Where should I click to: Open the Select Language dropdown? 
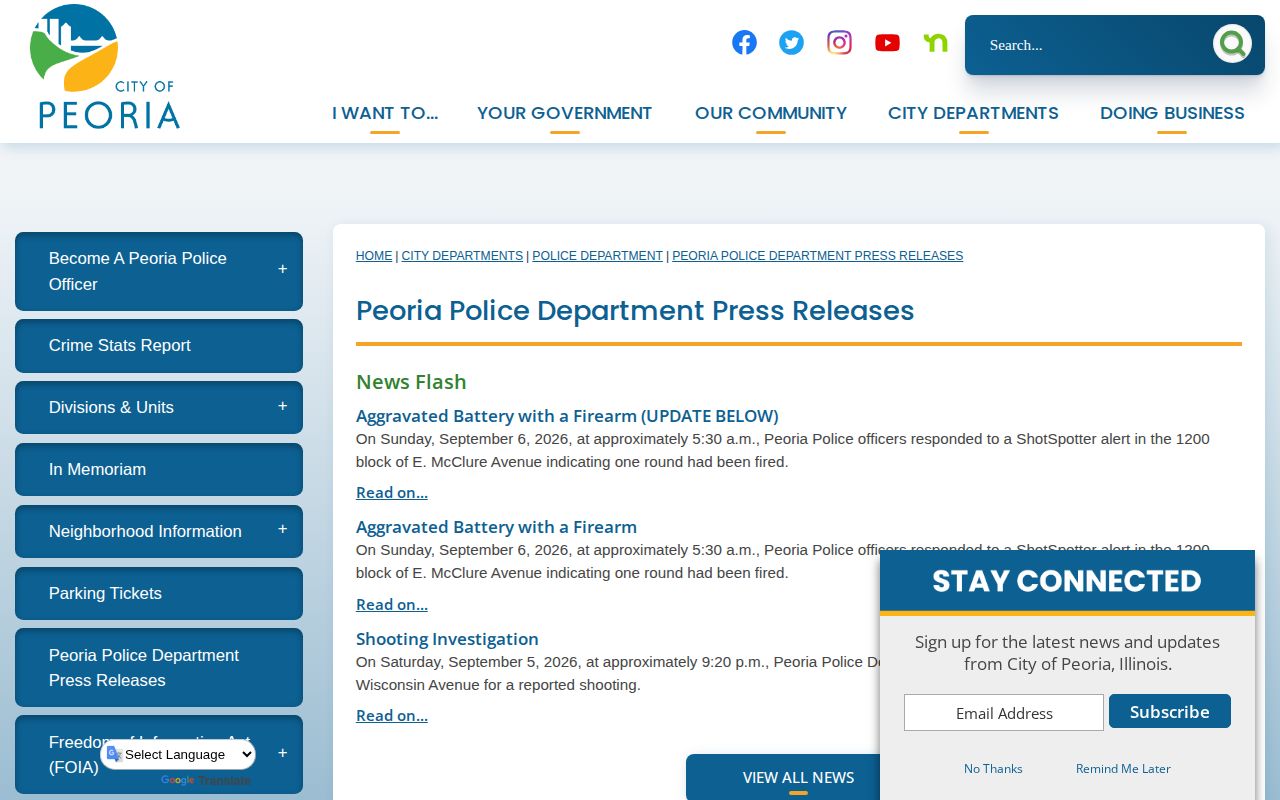tap(179, 755)
